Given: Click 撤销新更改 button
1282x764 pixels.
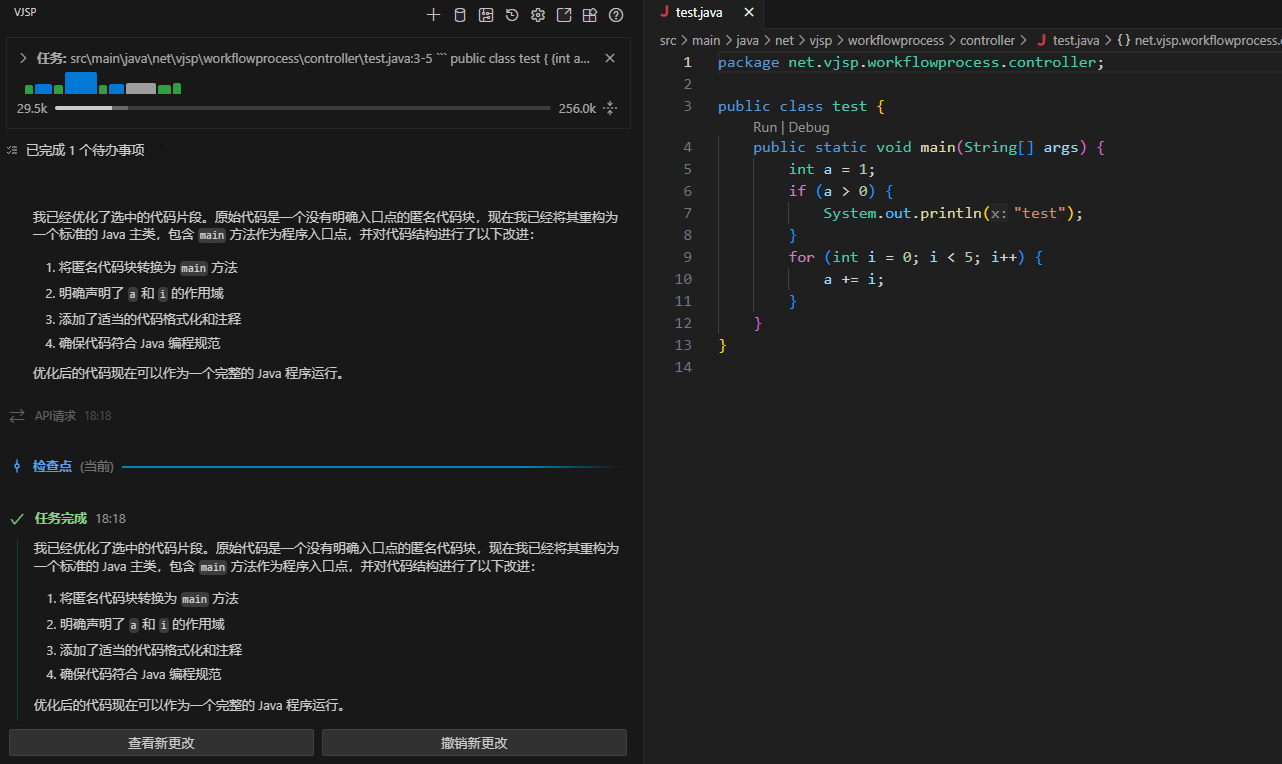Looking at the screenshot, I should [x=474, y=743].
